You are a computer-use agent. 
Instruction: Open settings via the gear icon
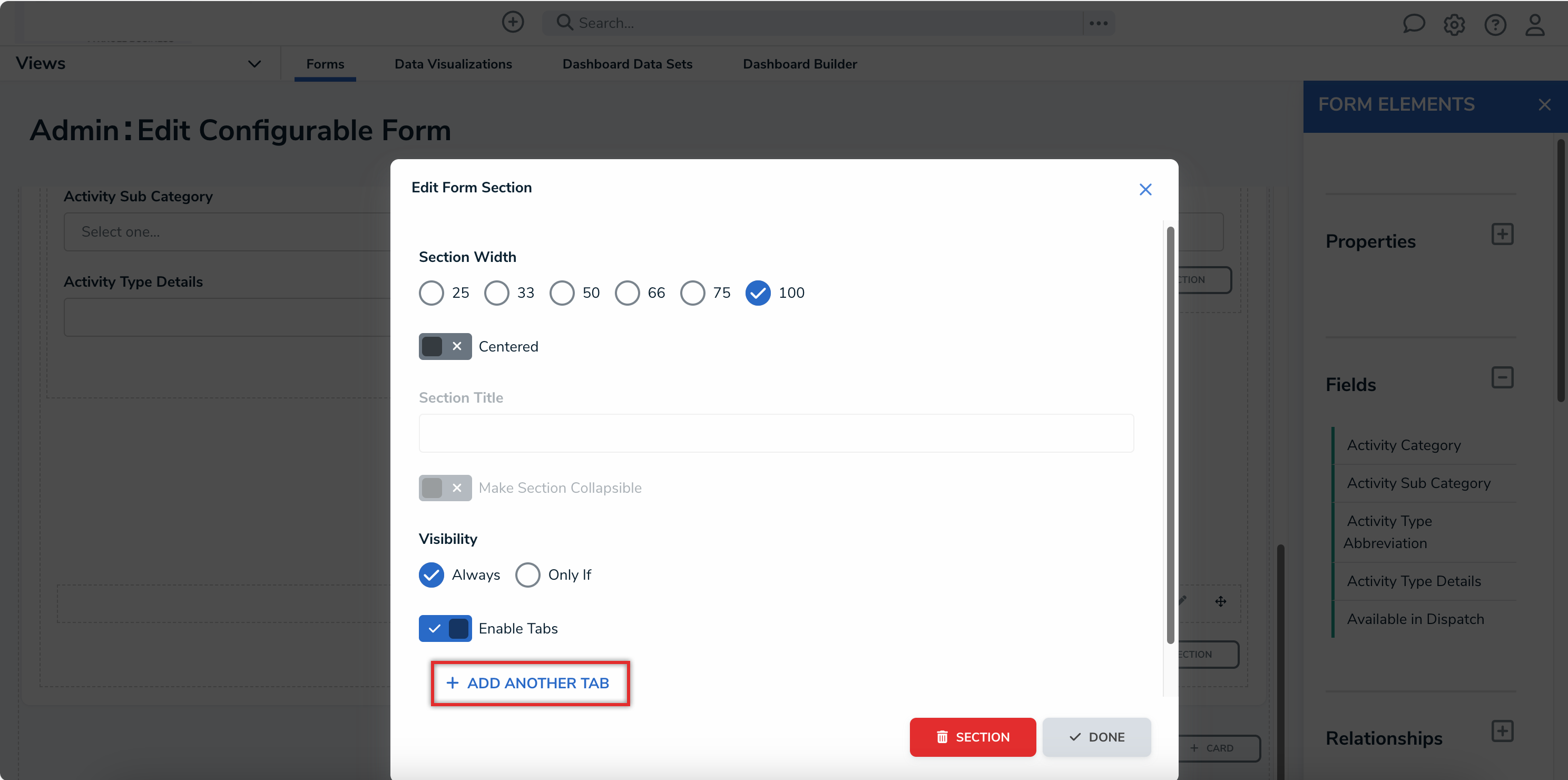tap(1455, 24)
